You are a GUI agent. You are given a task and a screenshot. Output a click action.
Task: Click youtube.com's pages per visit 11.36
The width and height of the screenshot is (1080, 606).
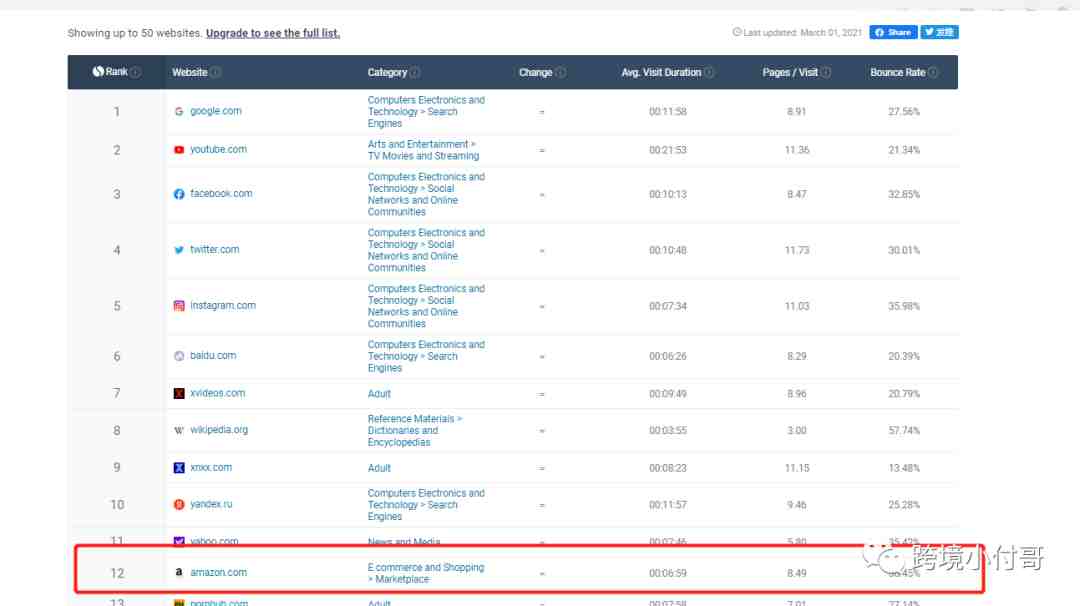click(797, 150)
